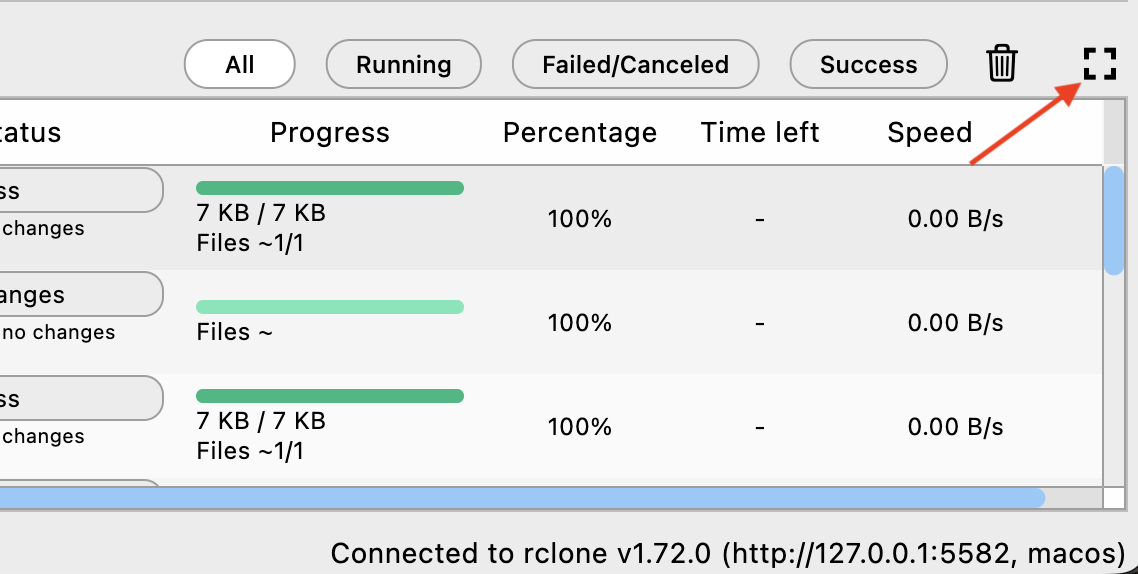Image resolution: width=1138 pixels, height=574 pixels.
Task: Filter by Failed/Canceled jobs
Action: [635, 65]
